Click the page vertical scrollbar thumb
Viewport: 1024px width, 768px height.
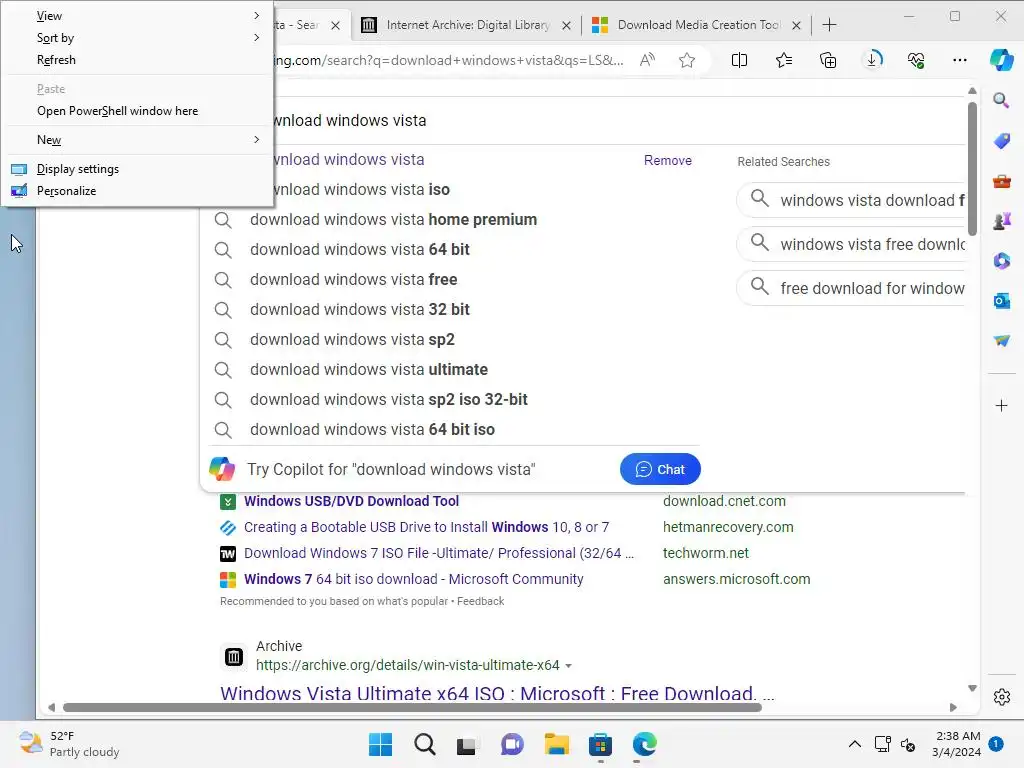[972, 168]
